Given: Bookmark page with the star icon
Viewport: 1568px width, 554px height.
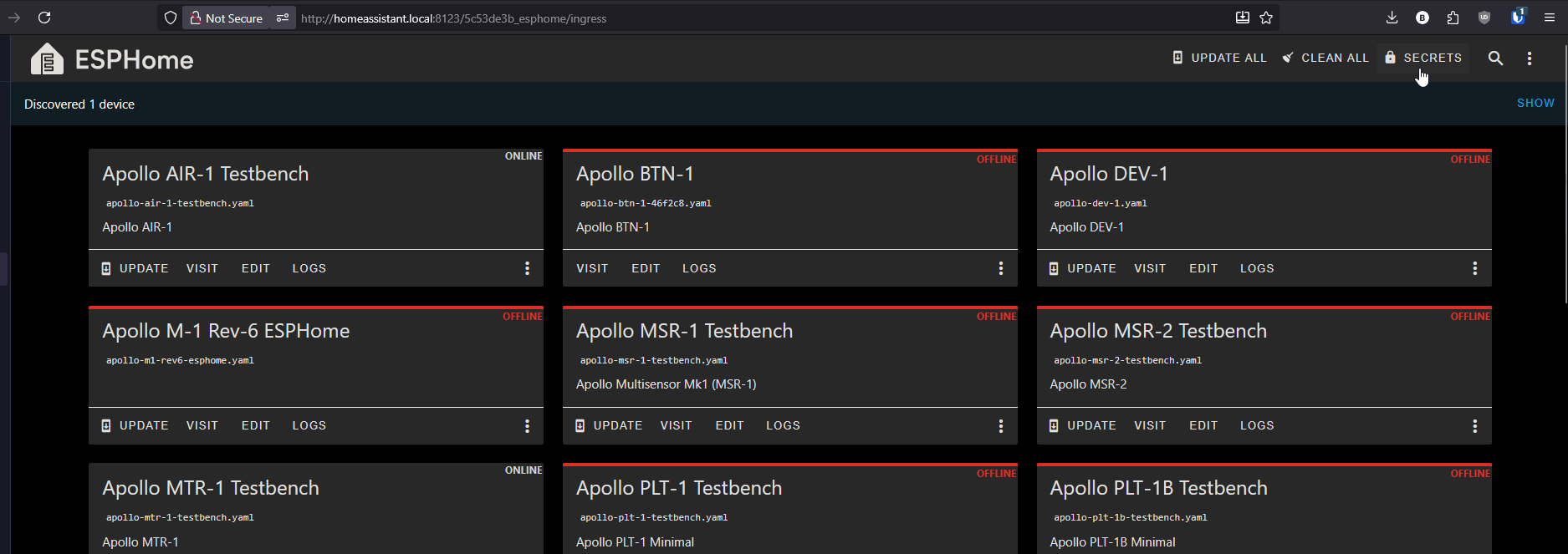Looking at the screenshot, I should 1266,18.
